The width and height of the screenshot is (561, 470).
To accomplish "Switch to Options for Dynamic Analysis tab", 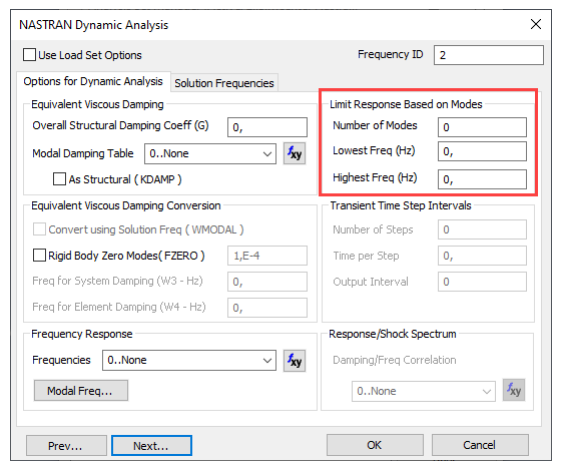I will point(93,82).
